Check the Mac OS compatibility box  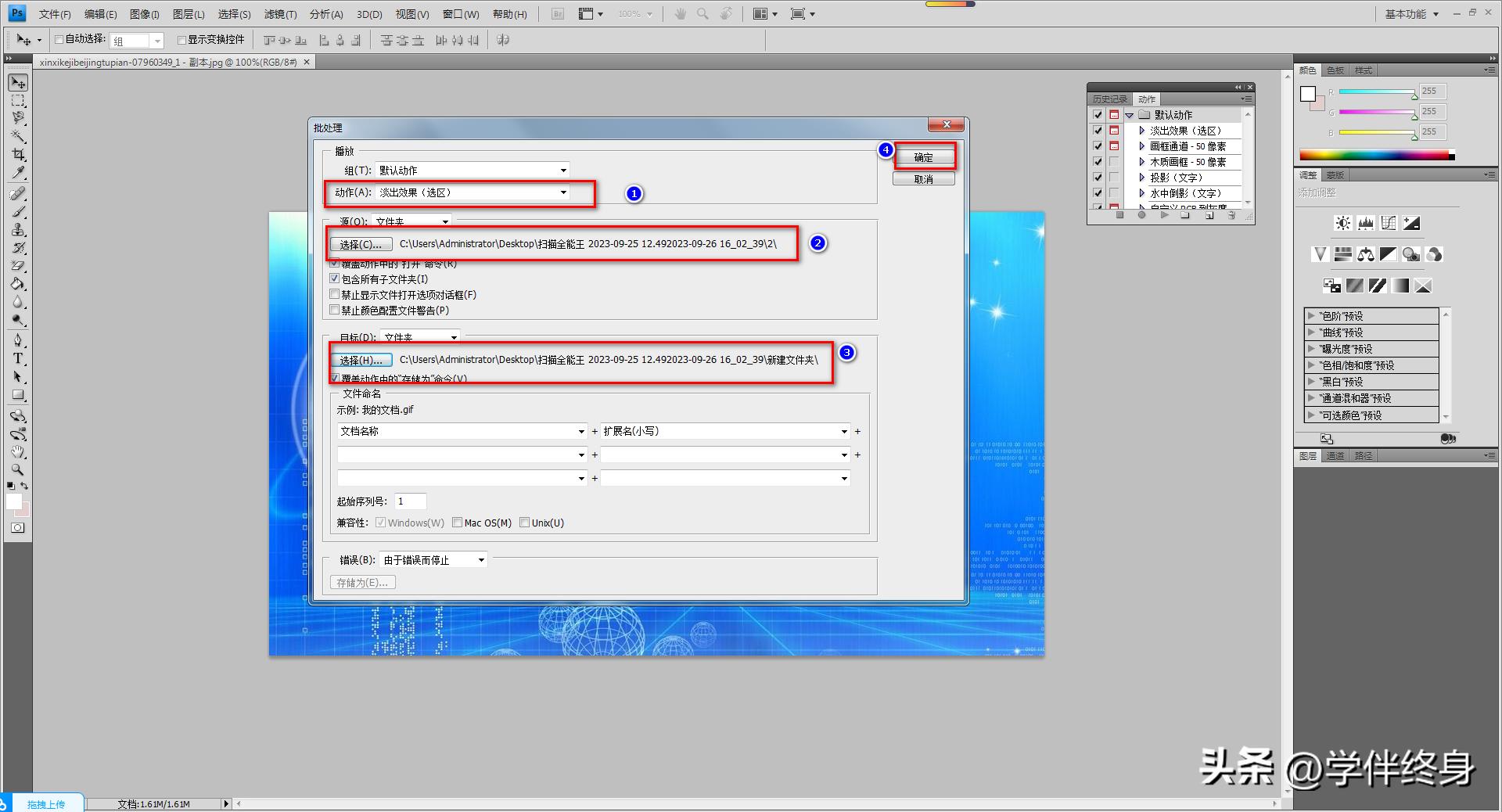pos(458,523)
